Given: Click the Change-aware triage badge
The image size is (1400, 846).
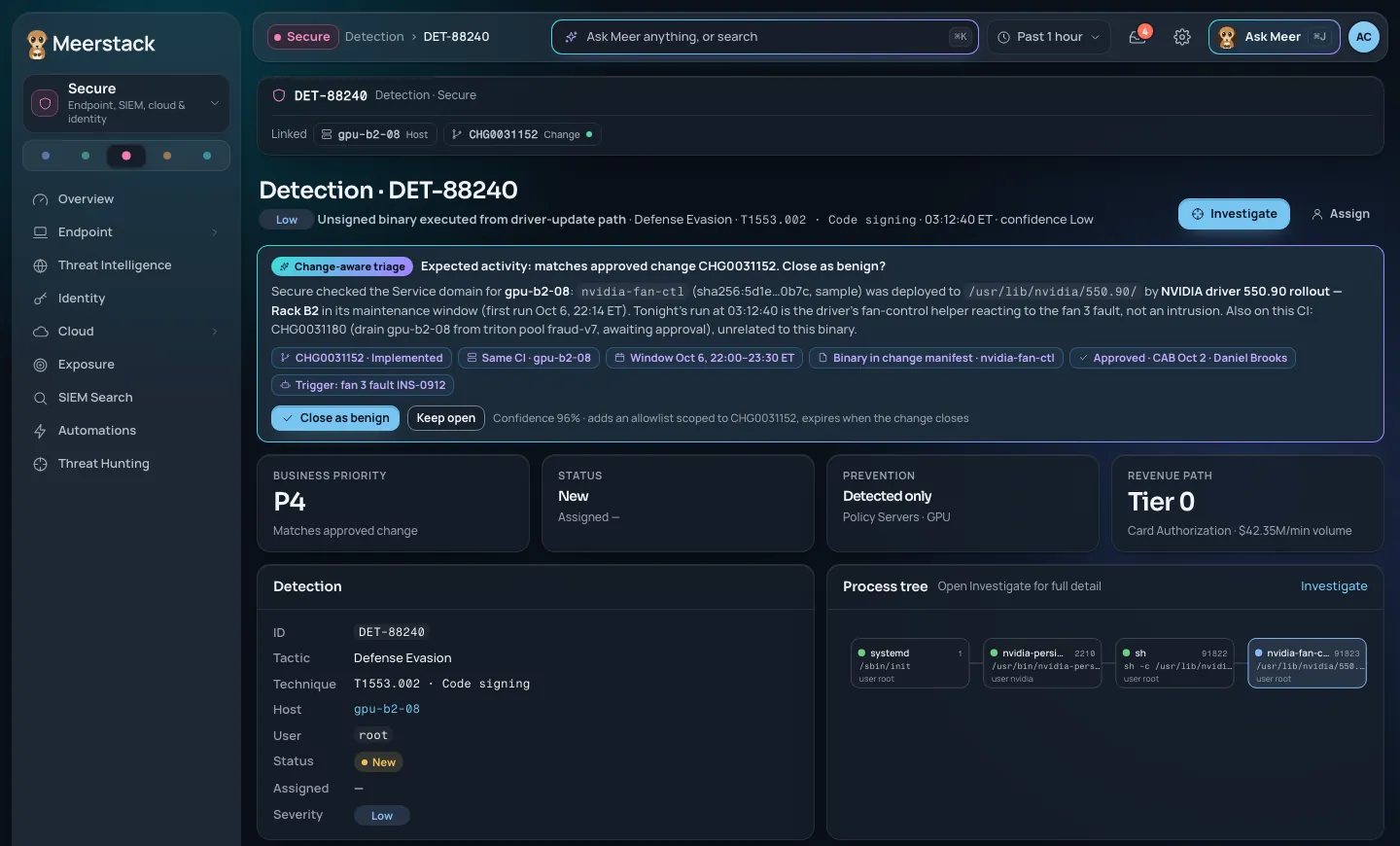Looking at the screenshot, I should coord(342,266).
